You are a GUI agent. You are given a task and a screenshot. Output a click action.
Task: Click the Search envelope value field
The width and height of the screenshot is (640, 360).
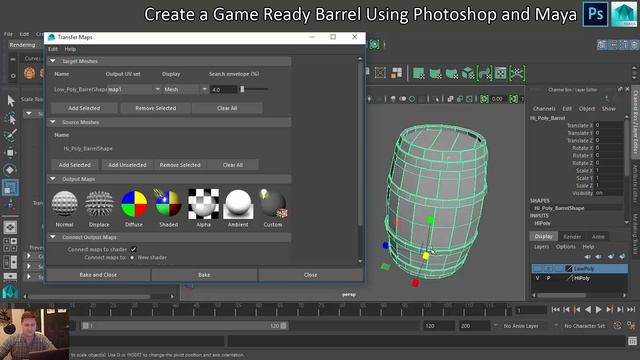coord(223,90)
